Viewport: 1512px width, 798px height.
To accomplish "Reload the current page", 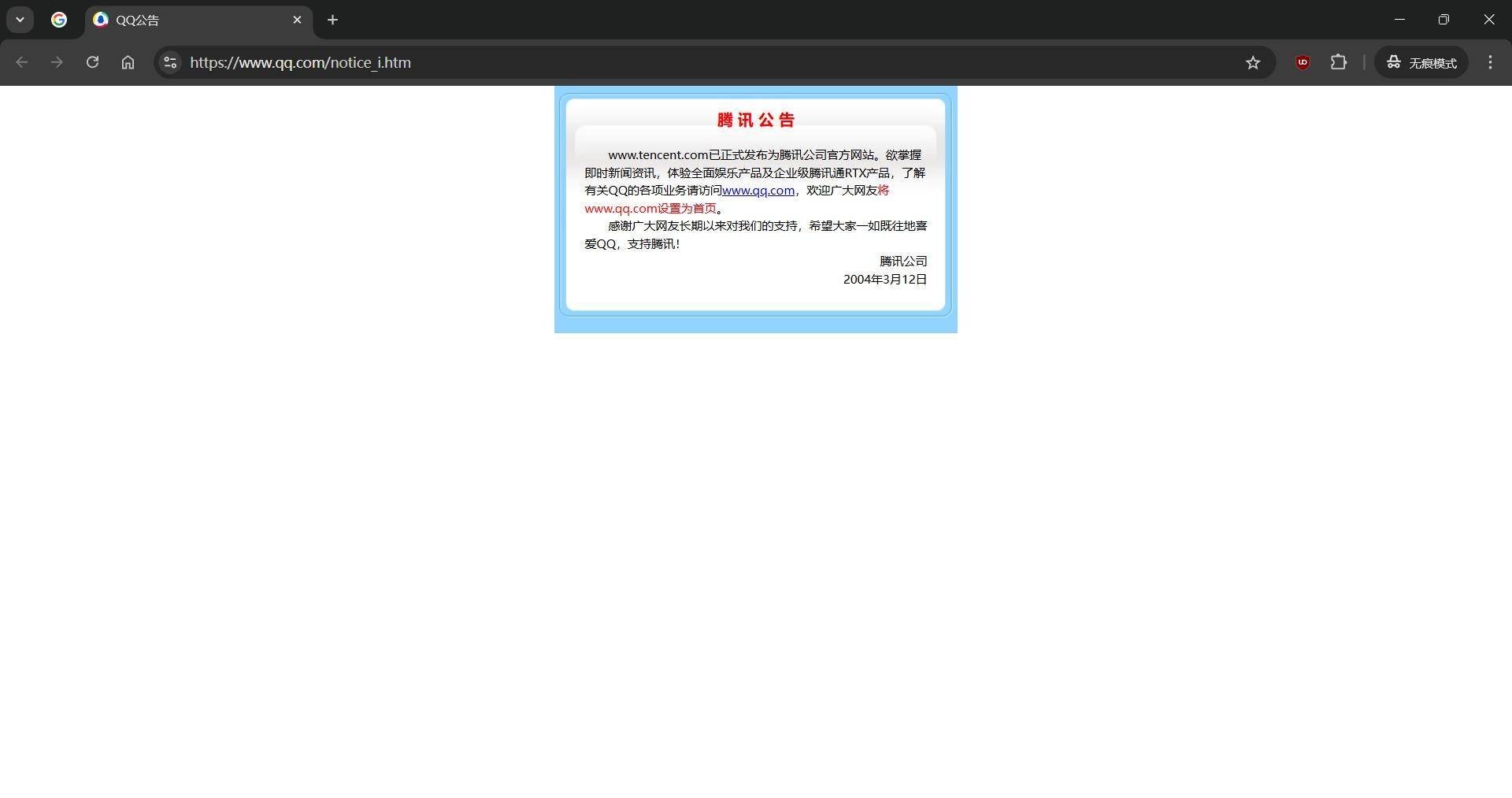I will pyautogui.click(x=92, y=62).
